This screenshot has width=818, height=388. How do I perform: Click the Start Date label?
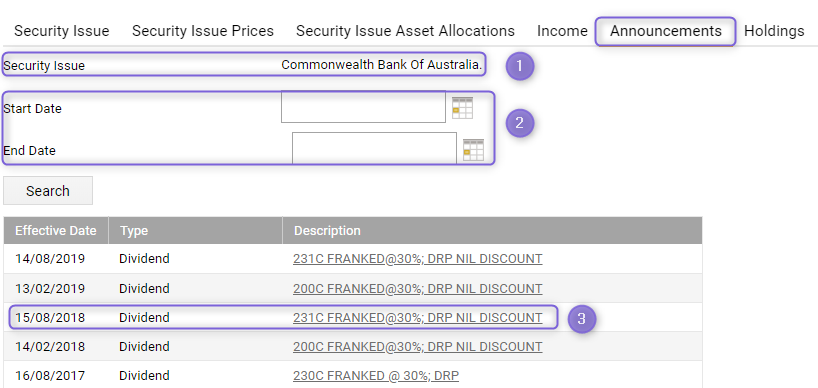[32, 108]
